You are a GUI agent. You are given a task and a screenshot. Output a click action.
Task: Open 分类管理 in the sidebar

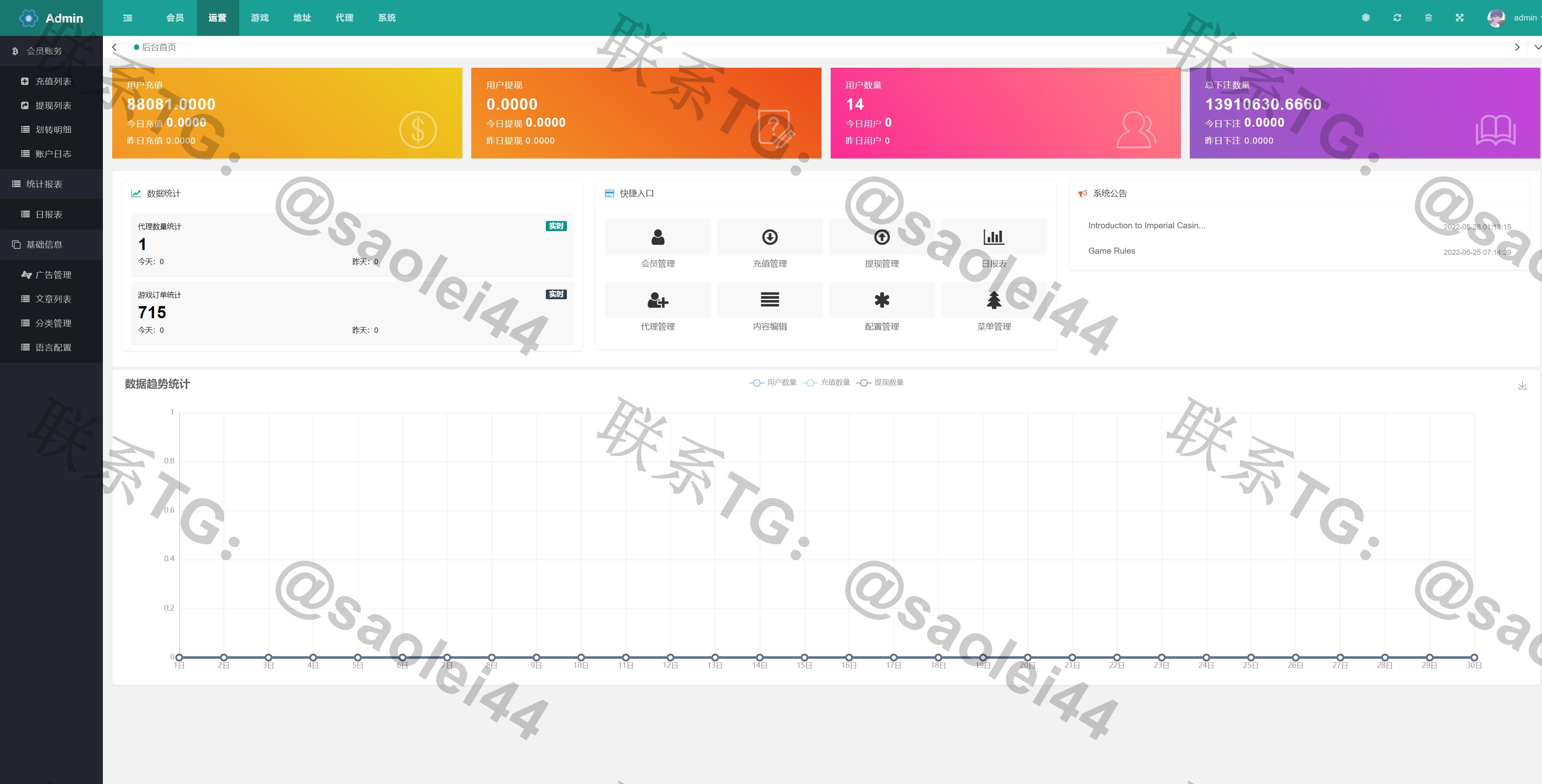(x=52, y=323)
